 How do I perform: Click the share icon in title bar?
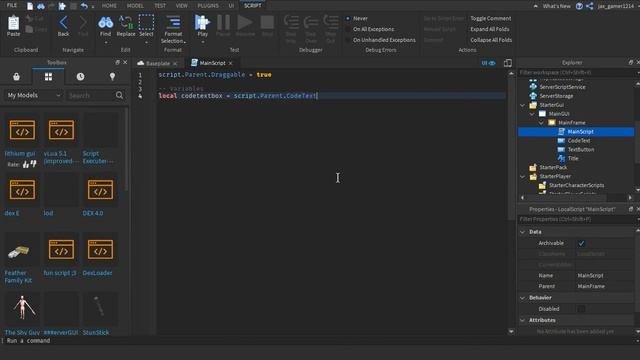[x=589, y=6]
